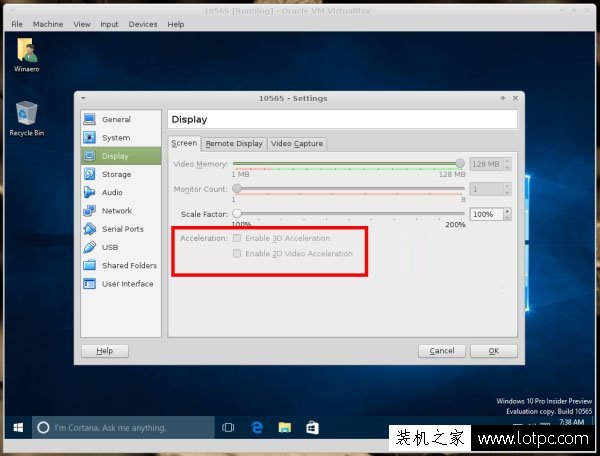Open USB plug icon in sidebar
Screen dimensions: 600x456
(90, 247)
